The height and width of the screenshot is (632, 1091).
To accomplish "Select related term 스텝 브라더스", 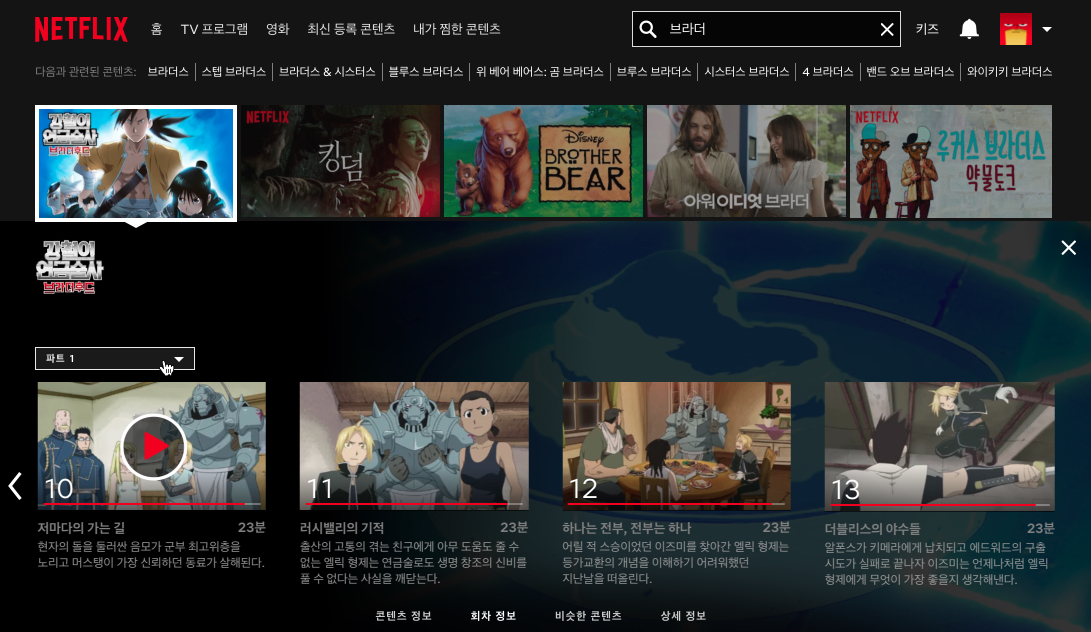I will point(234,72).
